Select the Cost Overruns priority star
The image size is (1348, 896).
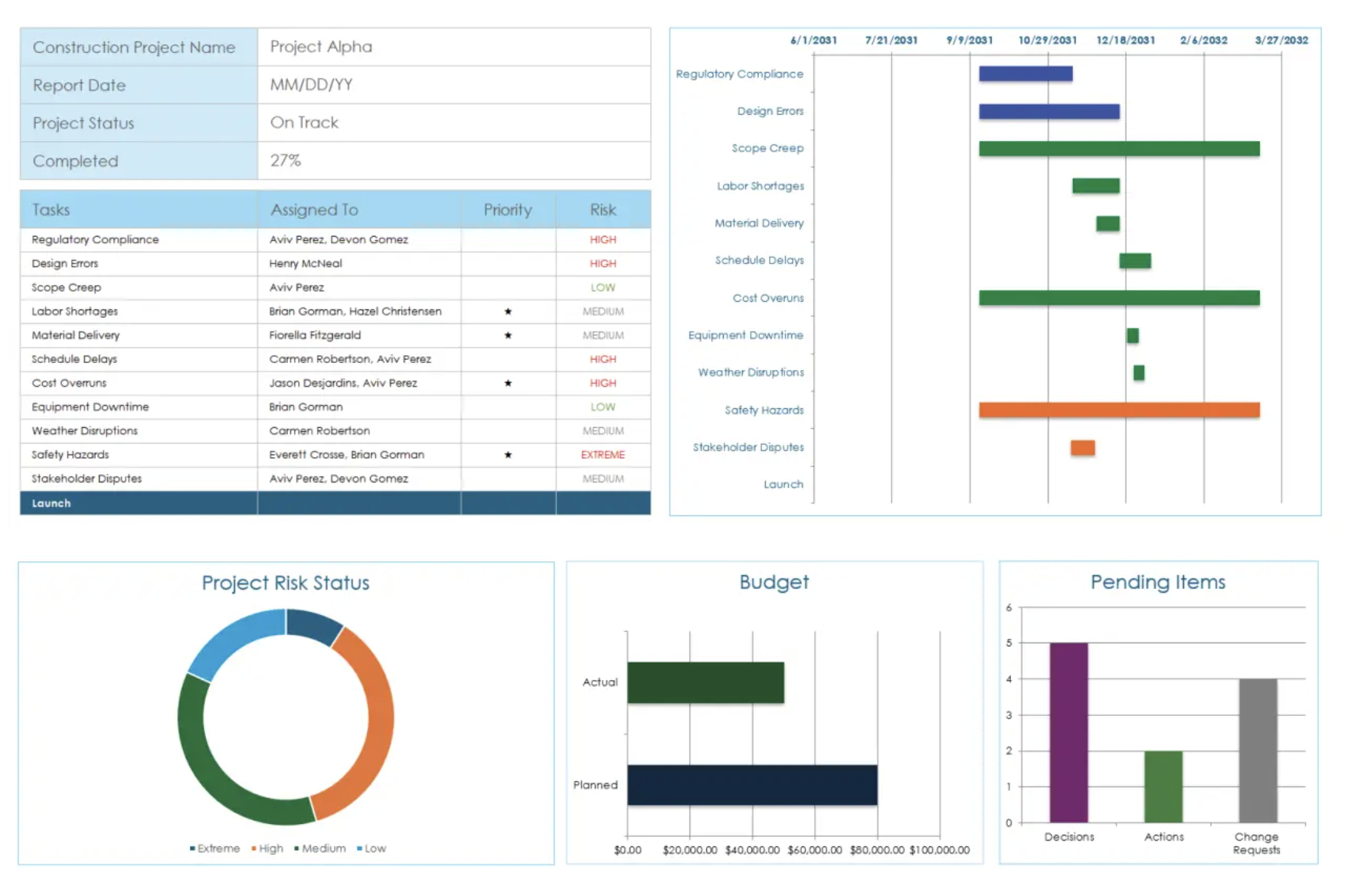tap(508, 383)
